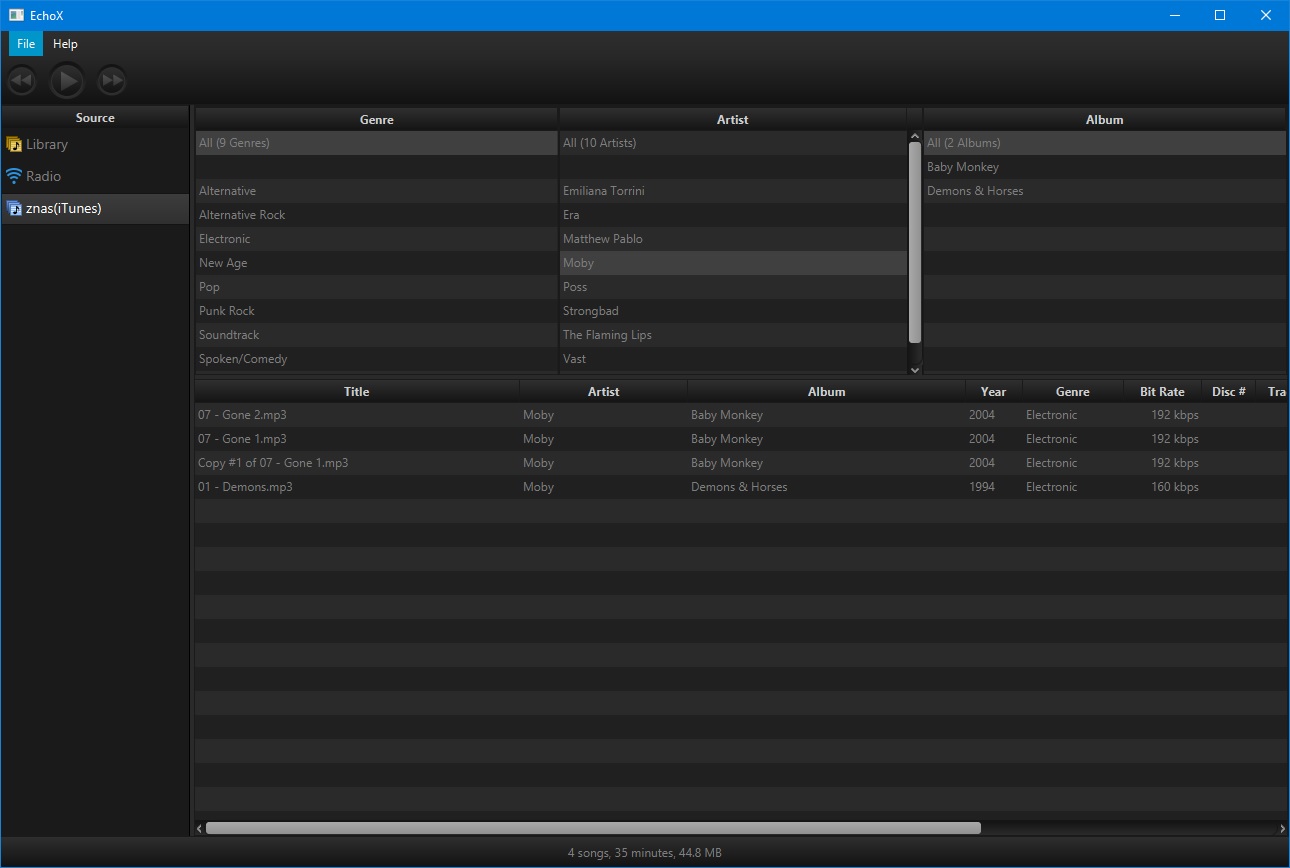Click the status bar song summary text
Viewport: 1290px width, 868px height.
[645, 853]
